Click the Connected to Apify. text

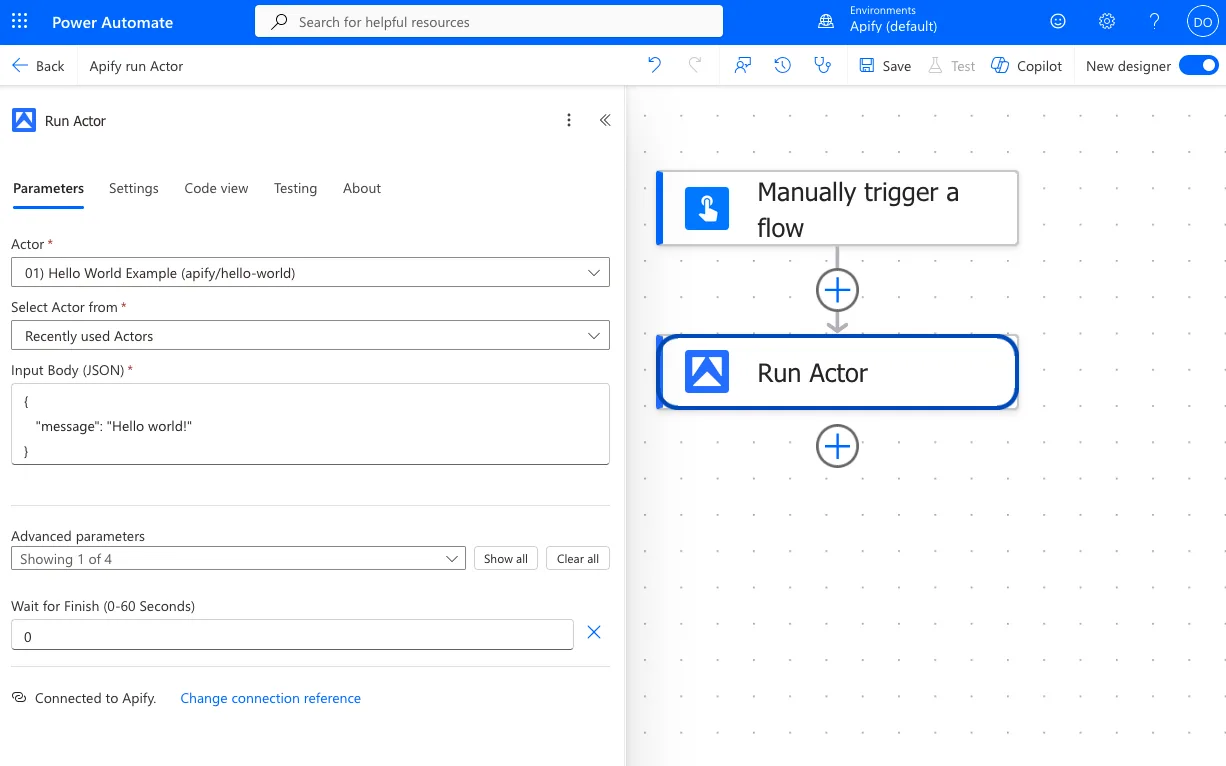click(96, 698)
